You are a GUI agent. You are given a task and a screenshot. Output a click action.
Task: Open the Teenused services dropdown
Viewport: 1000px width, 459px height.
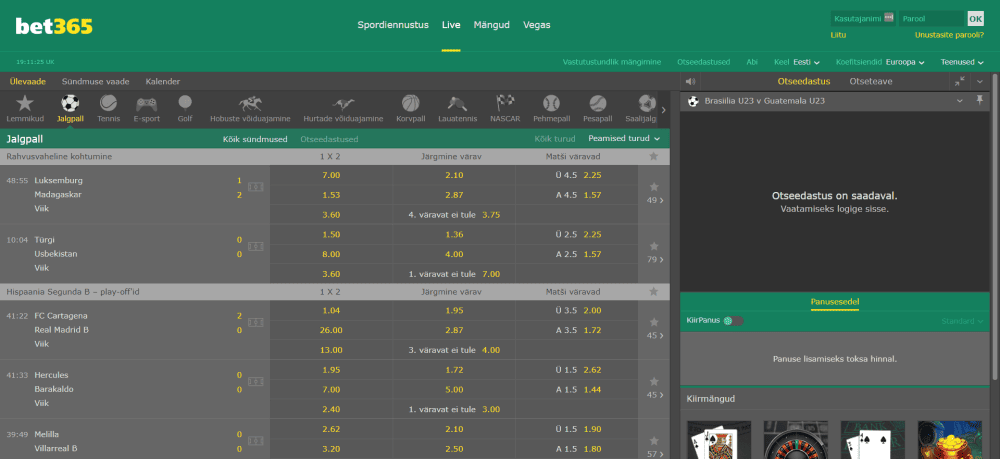[x=962, y=62]
